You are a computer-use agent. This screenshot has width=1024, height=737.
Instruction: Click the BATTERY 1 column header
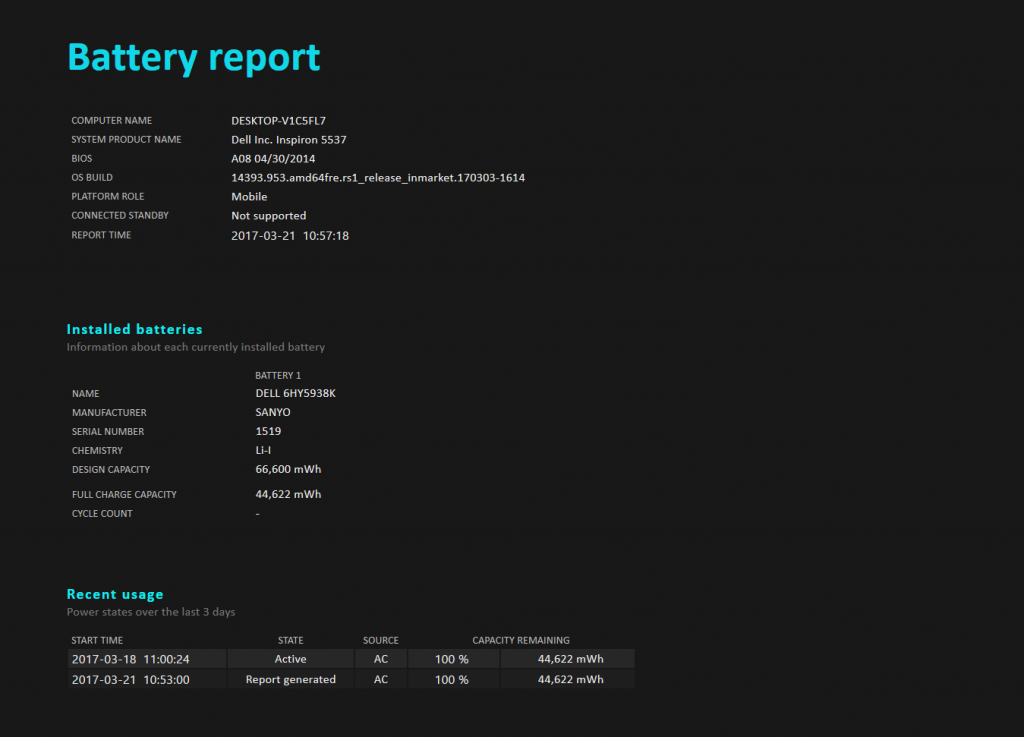278,376
